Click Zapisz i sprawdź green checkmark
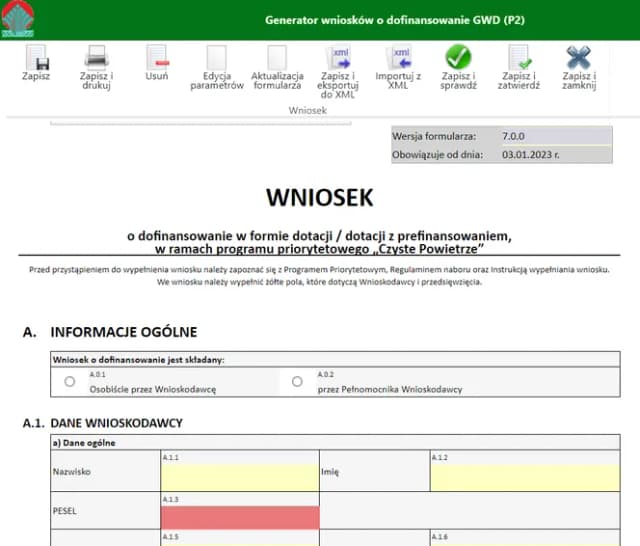Image resolution: width=640 pixels, height=546 pixels. (x=458, y=58)
